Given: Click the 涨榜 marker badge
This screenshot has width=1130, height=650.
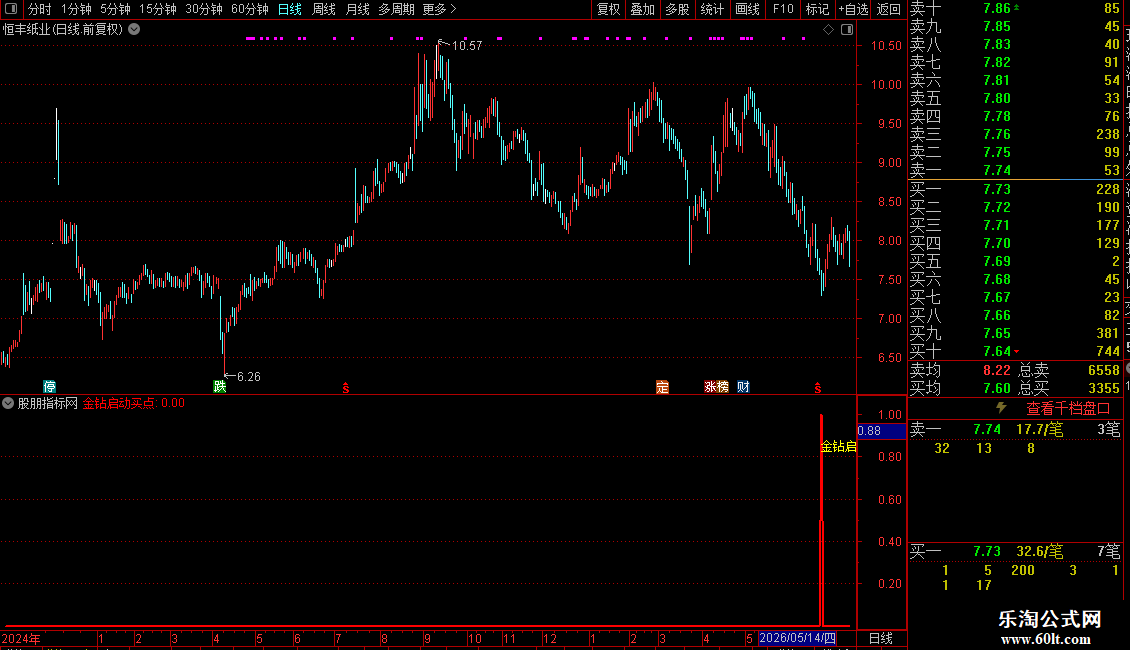Looking at the screenshot, I should coord(716,387).
